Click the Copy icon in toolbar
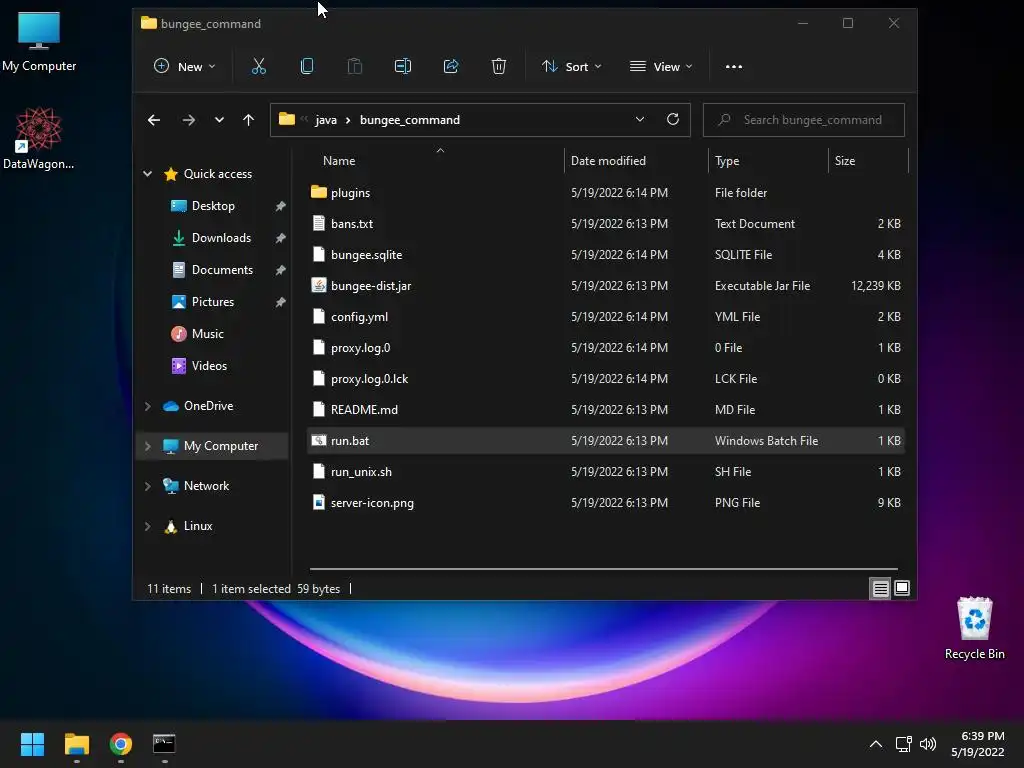Image resolution: width=1024 pixels, height=768 pixels. point(307,66)
